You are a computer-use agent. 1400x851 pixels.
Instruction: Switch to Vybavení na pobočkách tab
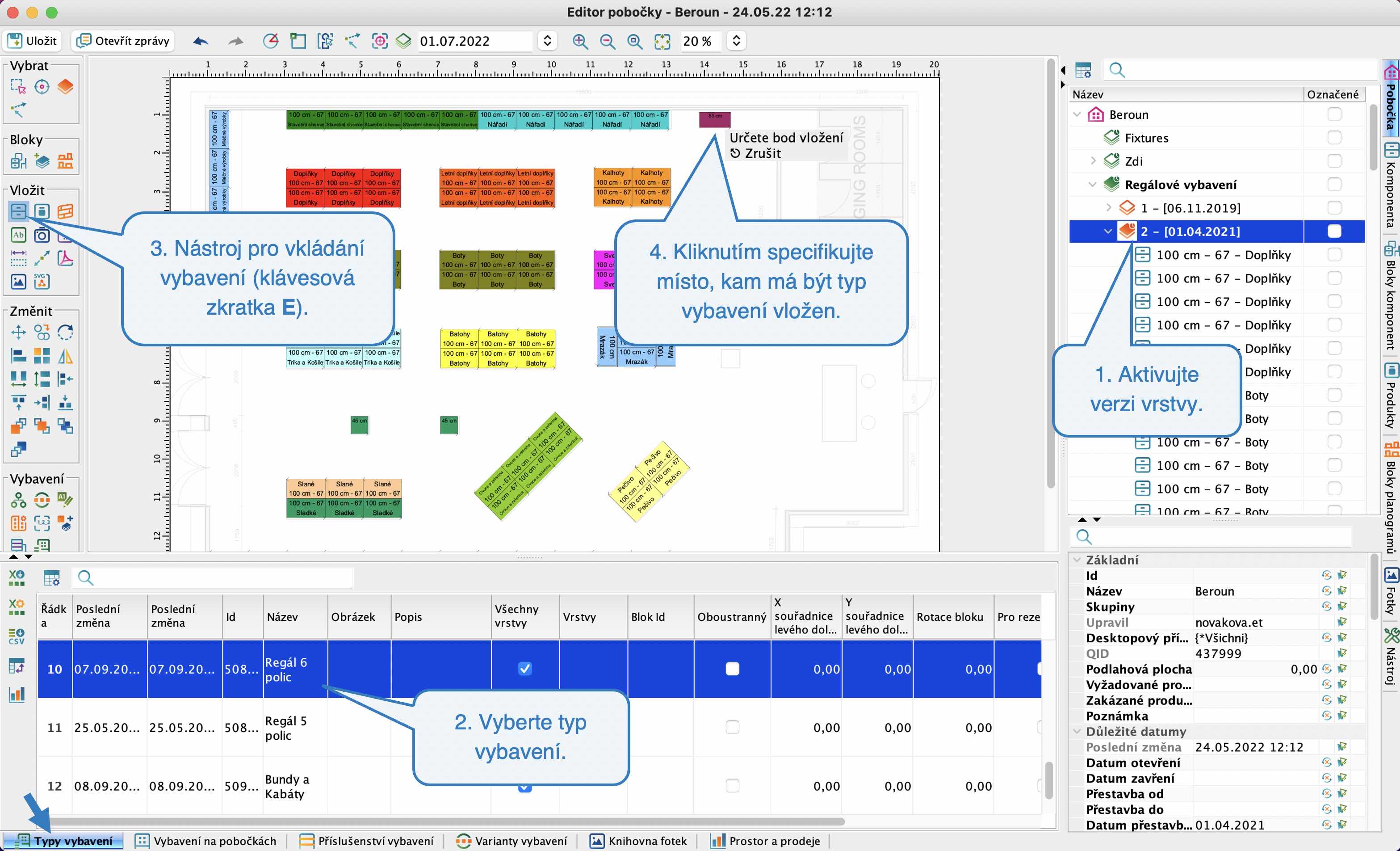coord(205,841)
